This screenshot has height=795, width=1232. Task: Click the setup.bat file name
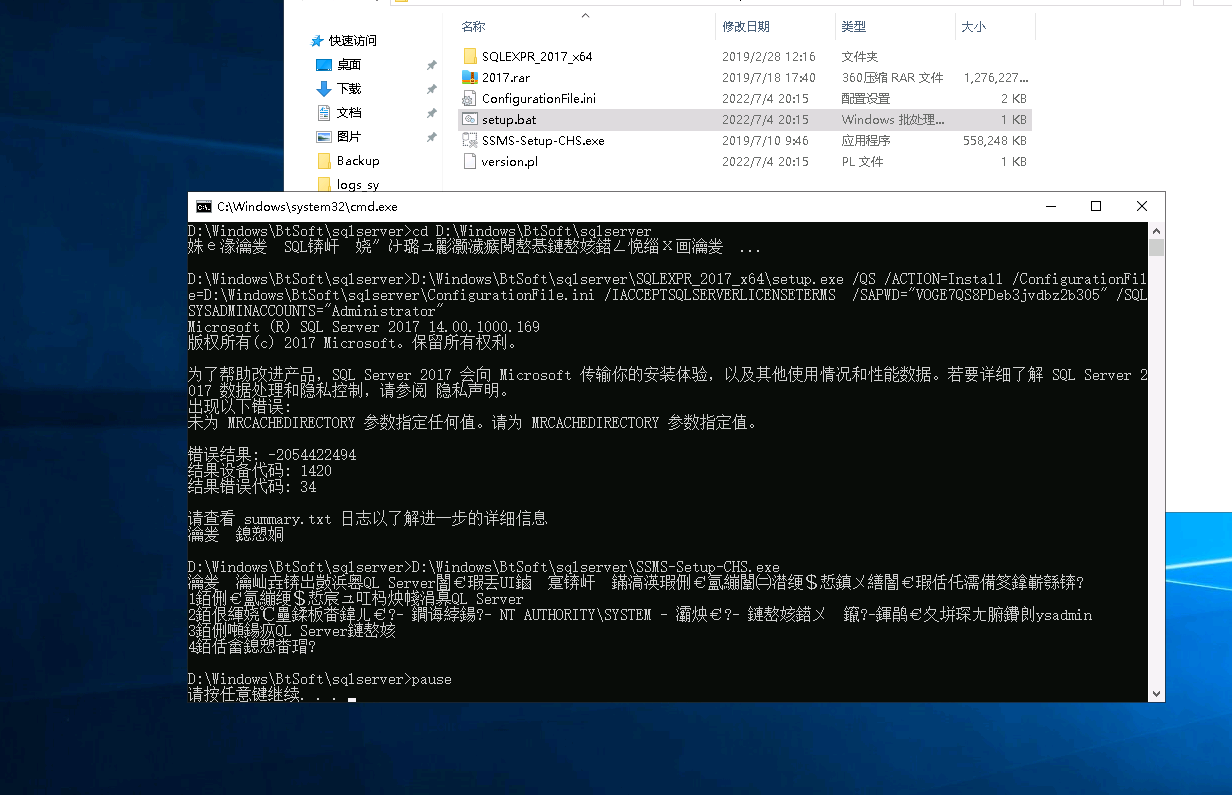click(x=509, y=120)
